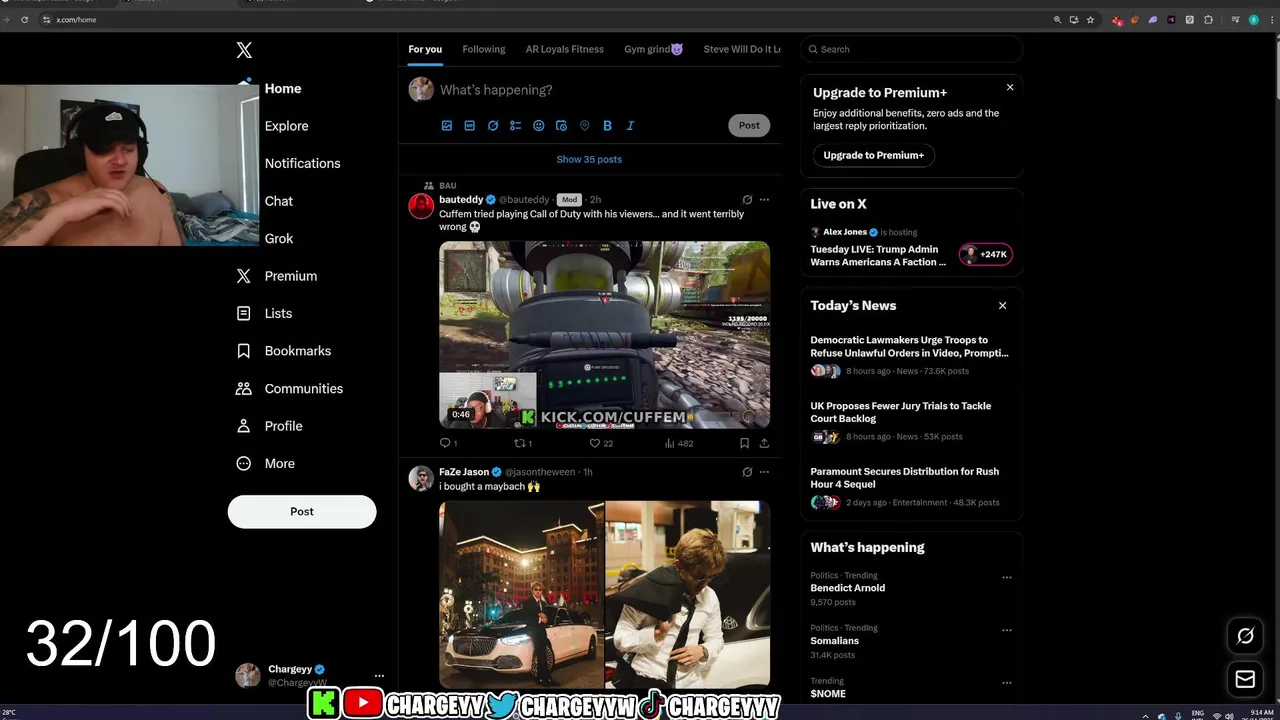This screenshot has height=720, width=1280.
Task: Open the Lists icon in sidebar
Action: (x=243, y=313)
